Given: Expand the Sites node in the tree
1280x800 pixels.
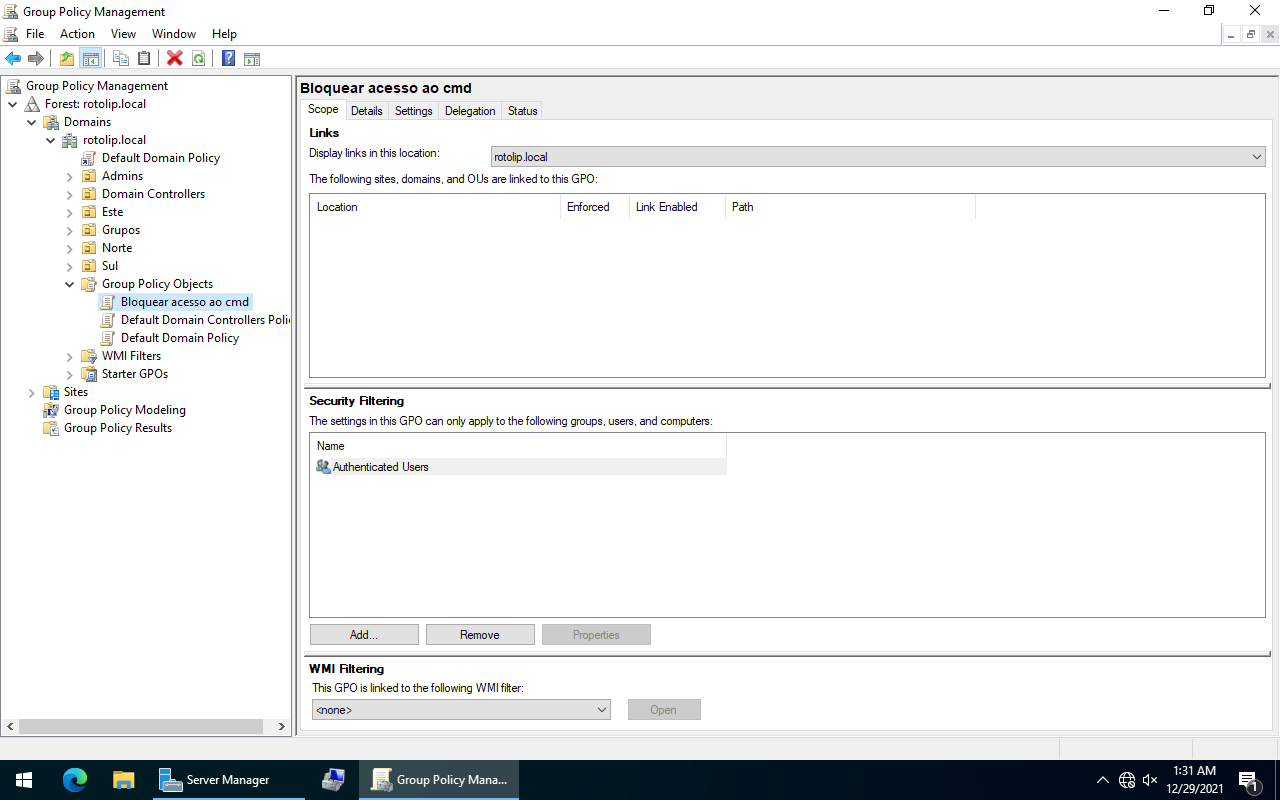Looking at the screenshot, I should pos(32,392).
